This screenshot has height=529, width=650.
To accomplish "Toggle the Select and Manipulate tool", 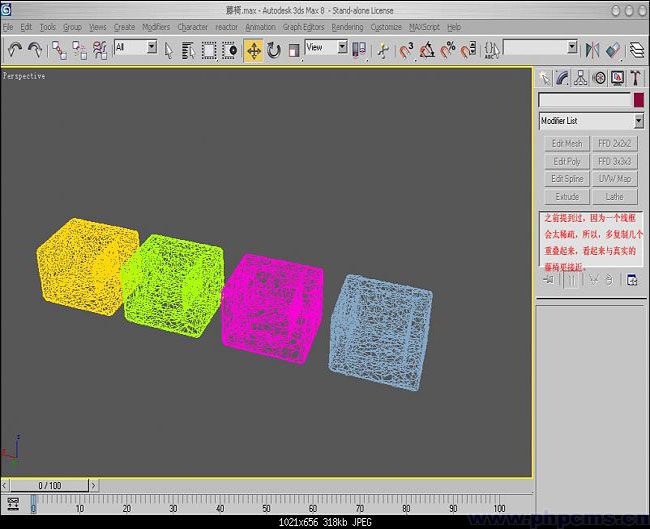I will [383, 51].
